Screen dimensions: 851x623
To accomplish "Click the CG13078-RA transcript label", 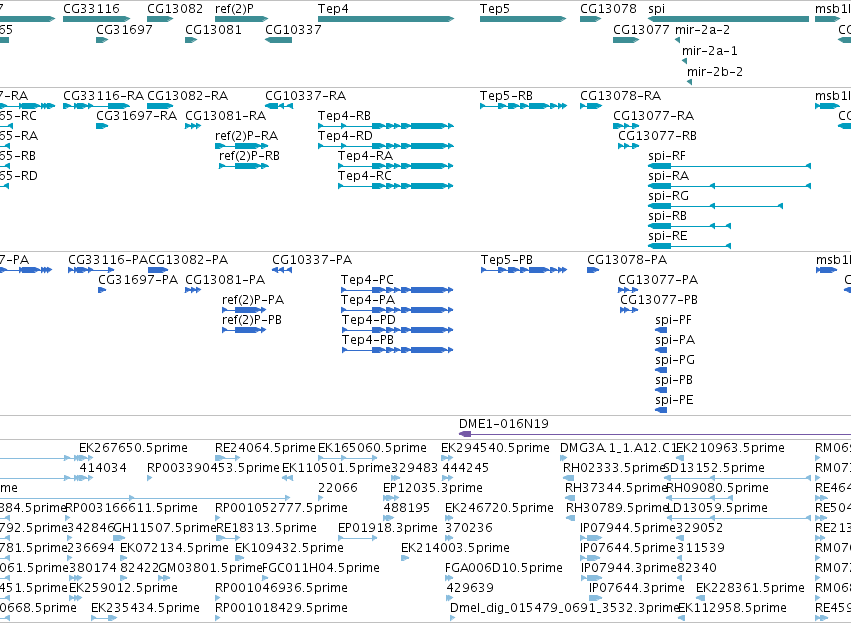I will [620, 96].
